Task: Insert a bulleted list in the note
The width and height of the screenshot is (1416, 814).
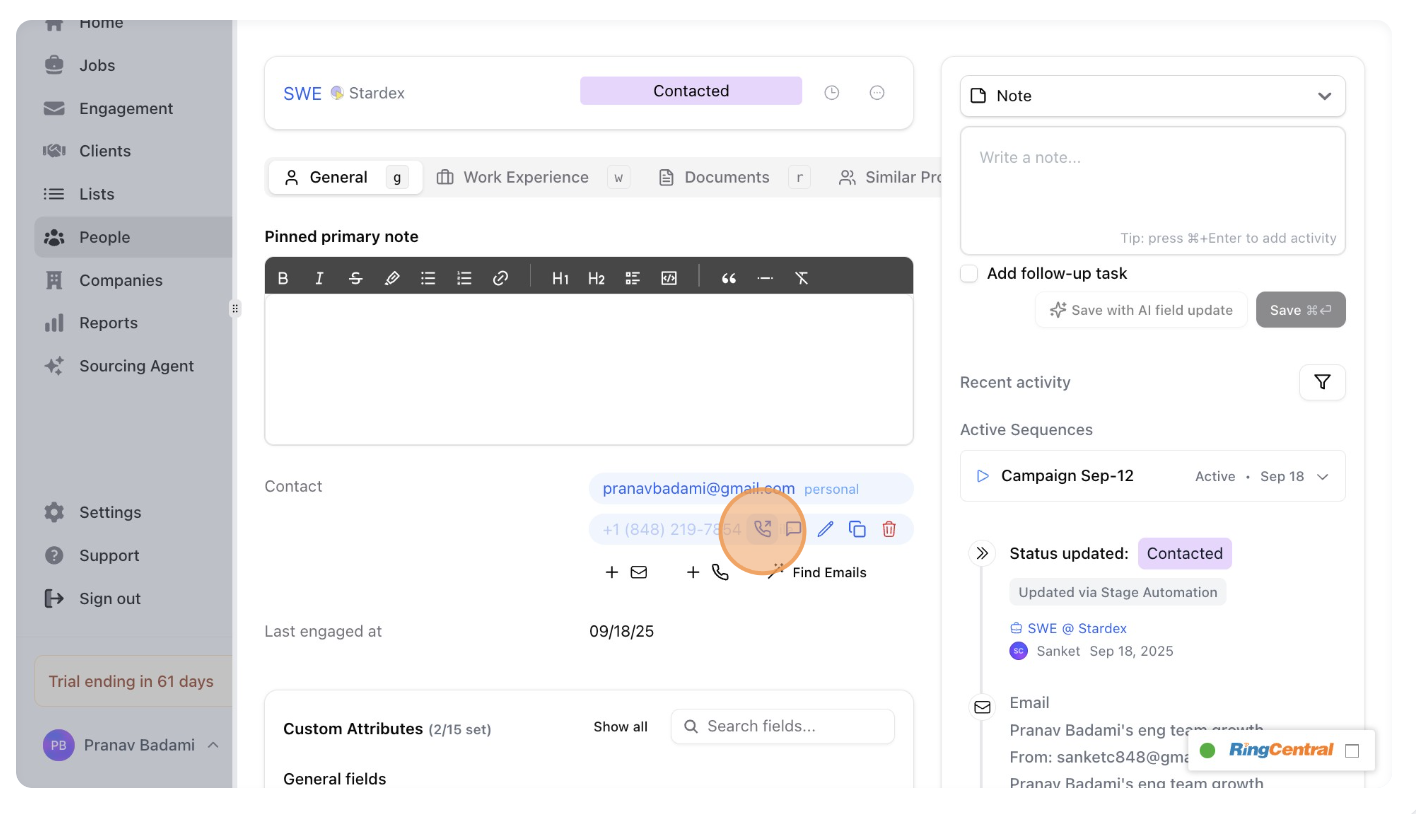Action: pyautogui.click(x=428, y=278)
